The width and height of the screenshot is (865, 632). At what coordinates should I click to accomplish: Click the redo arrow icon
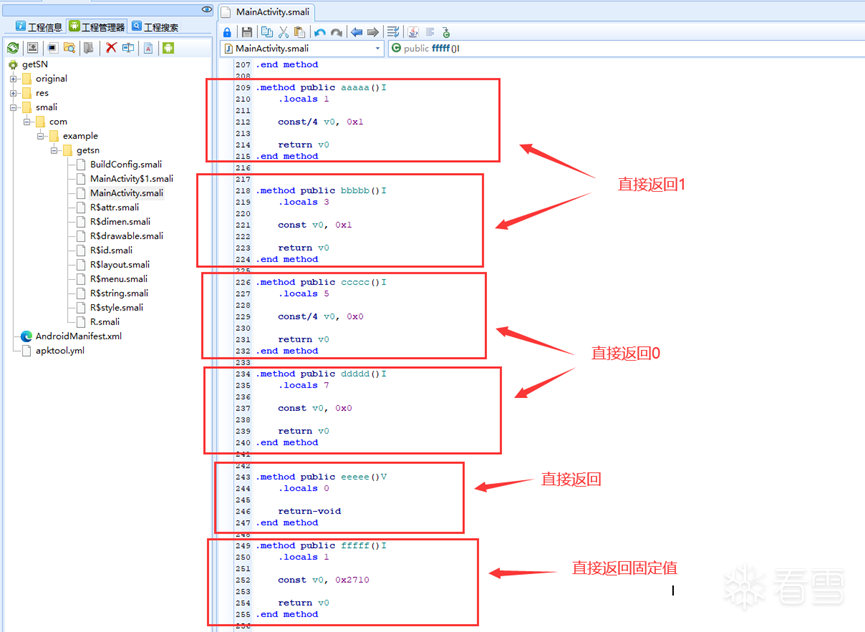point(337,33)
